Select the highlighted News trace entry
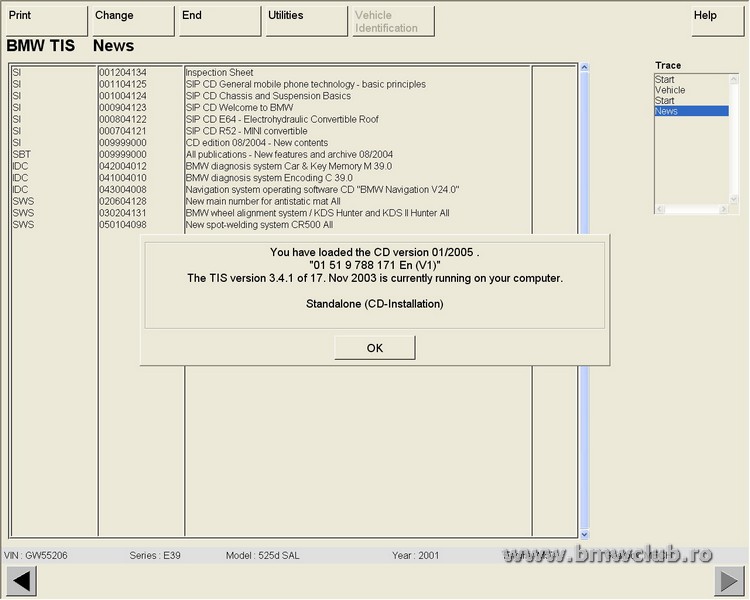750x600 pixels. pyautogui.click(x=692, y=111)
